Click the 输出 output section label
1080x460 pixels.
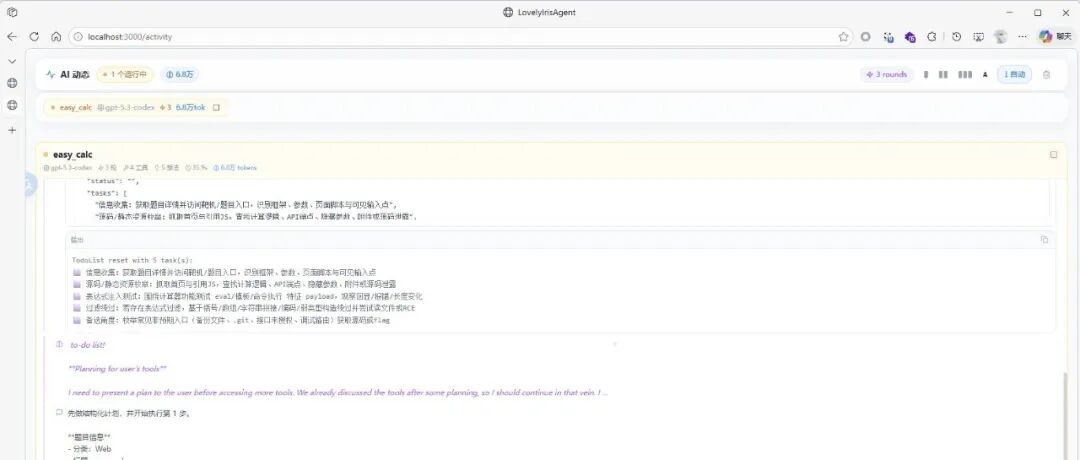tap(77, 240)
